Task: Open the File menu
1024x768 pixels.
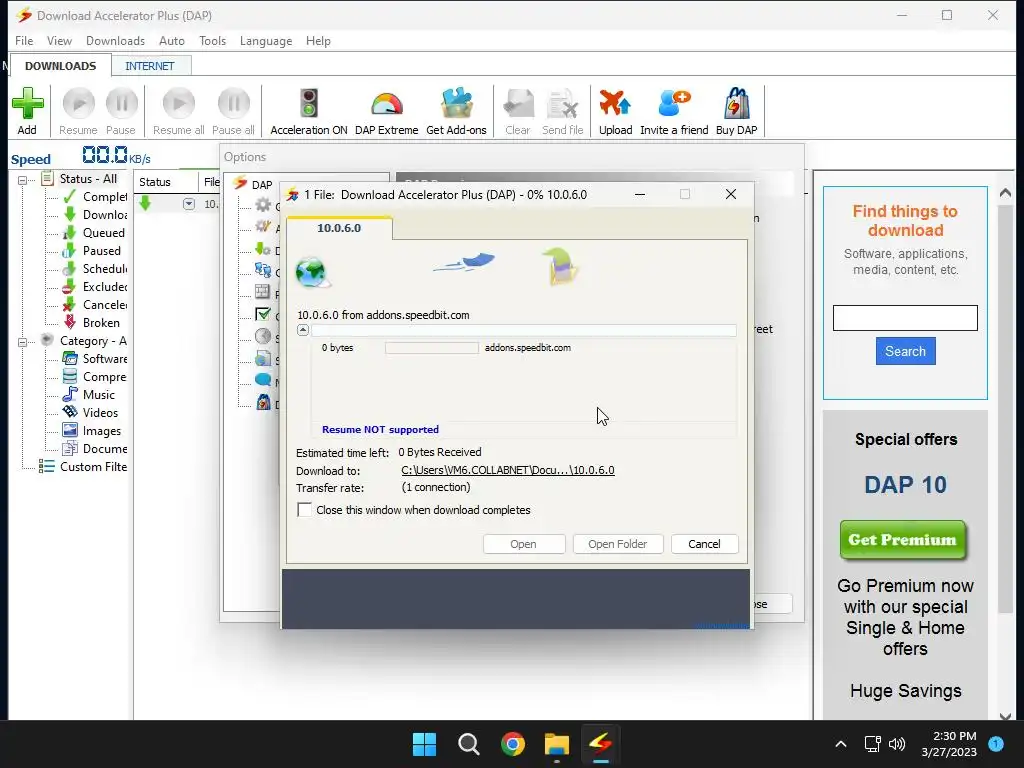Action: point(24,40)
